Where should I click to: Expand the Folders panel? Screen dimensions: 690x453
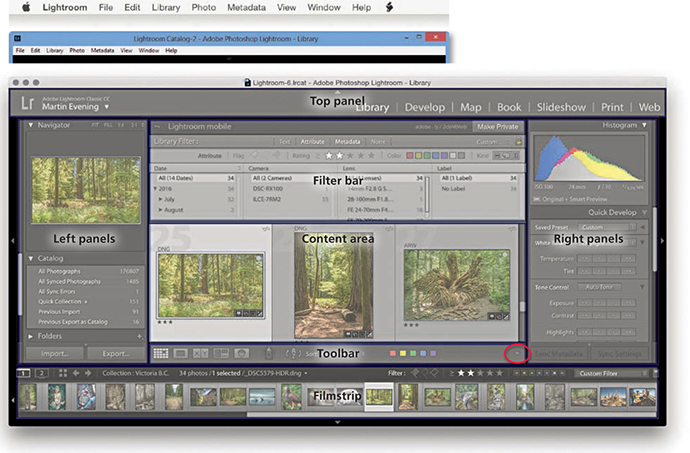30,336
